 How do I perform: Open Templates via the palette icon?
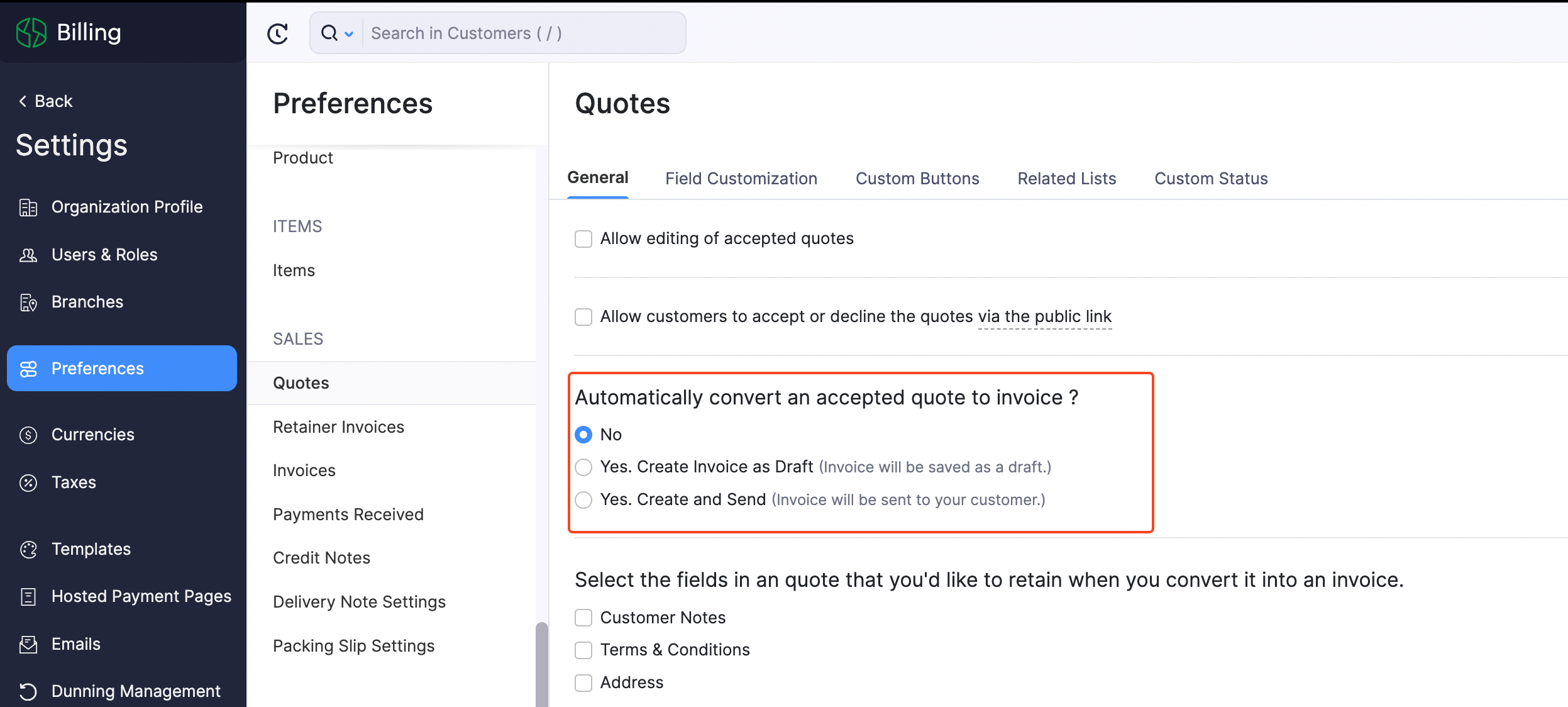point(28,548)
